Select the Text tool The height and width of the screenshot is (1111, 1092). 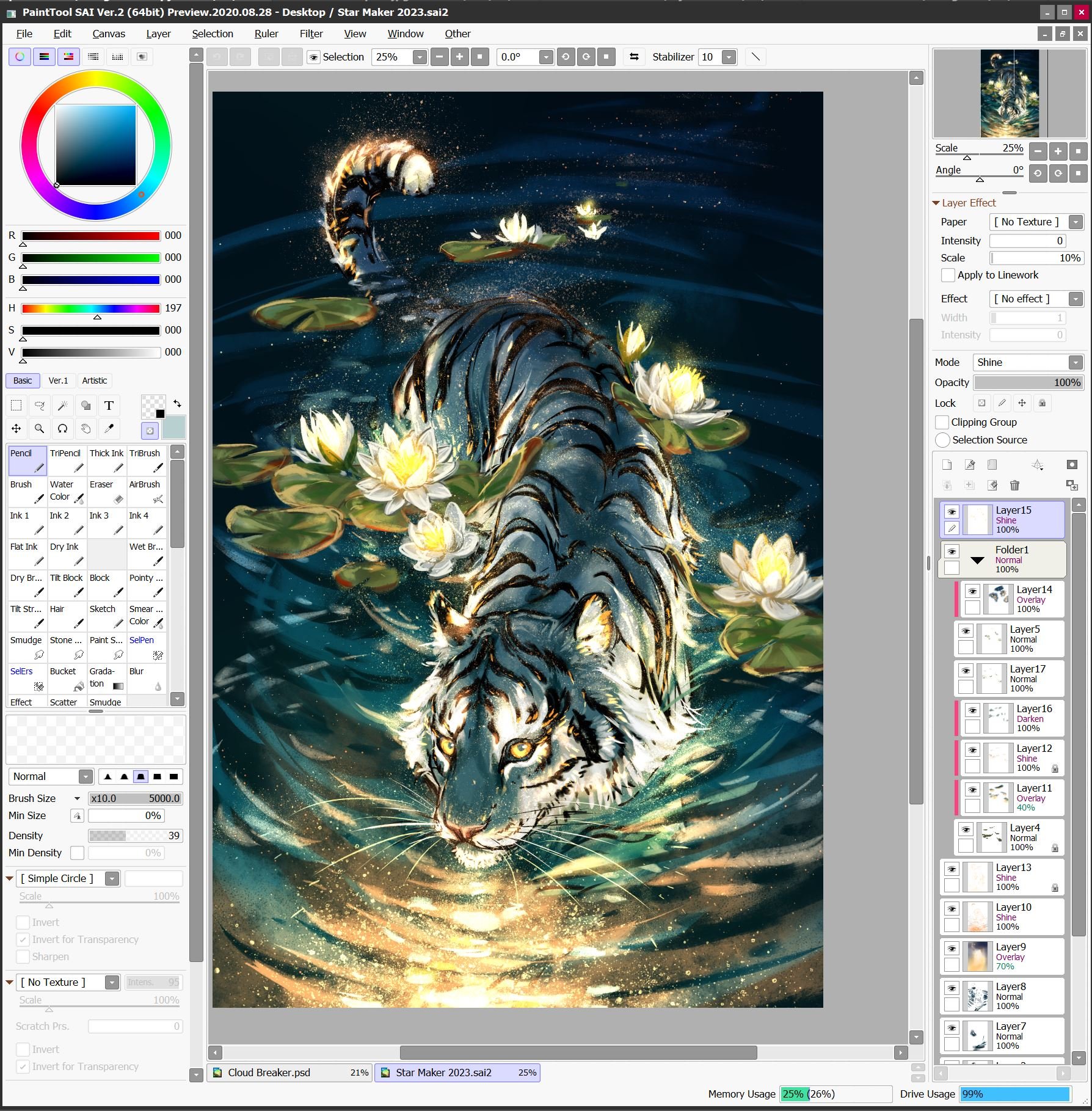(109, 406)
